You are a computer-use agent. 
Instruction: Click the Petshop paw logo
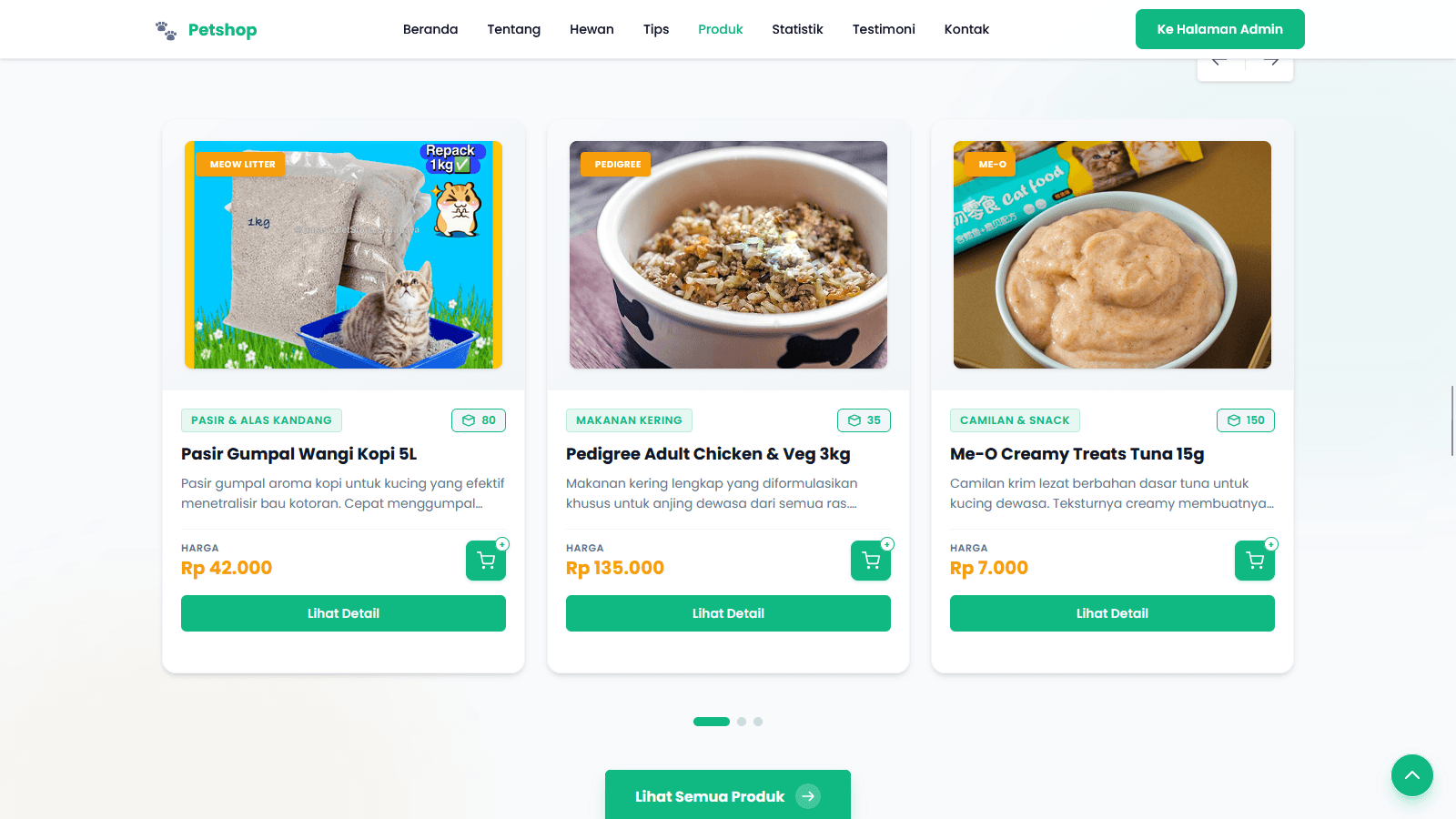point(166,30)
